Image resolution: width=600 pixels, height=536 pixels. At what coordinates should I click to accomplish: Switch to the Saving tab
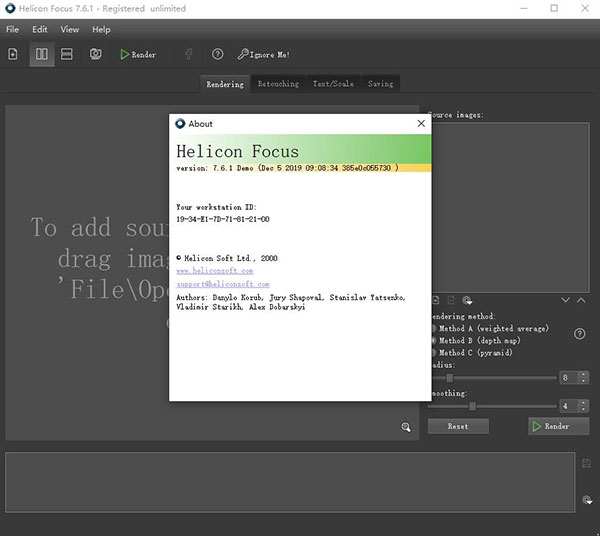pyautogui.click(x=380, y=84)
